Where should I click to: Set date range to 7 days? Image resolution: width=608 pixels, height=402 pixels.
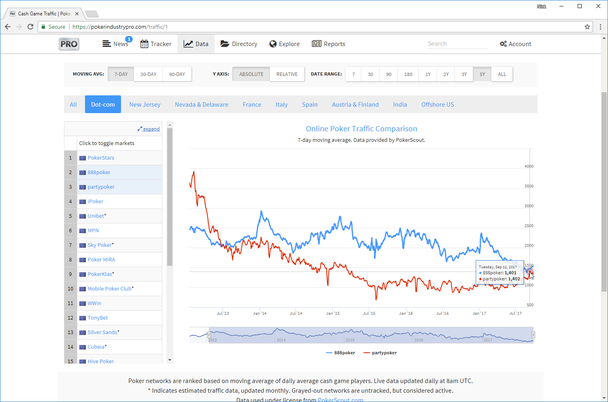point(353,74)
